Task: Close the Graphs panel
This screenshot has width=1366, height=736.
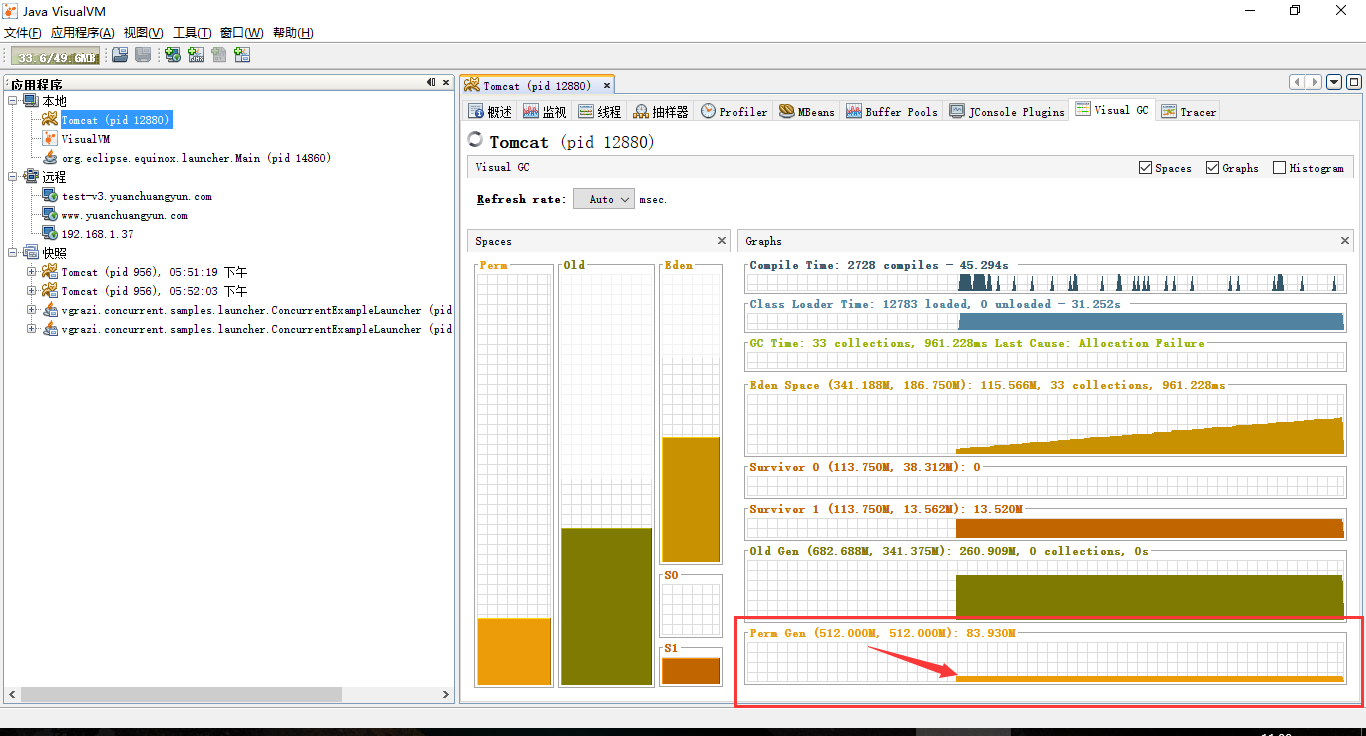Action: point(1345,241)
